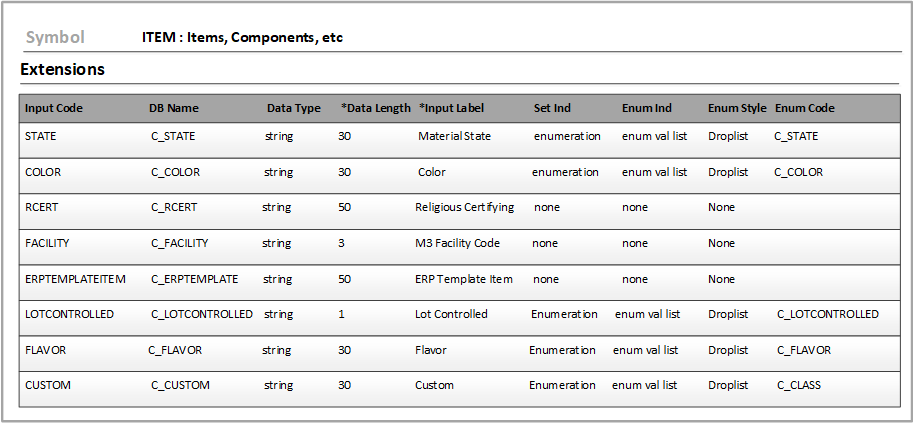Click the C_FACILITY DB name cell

[179, 243]
